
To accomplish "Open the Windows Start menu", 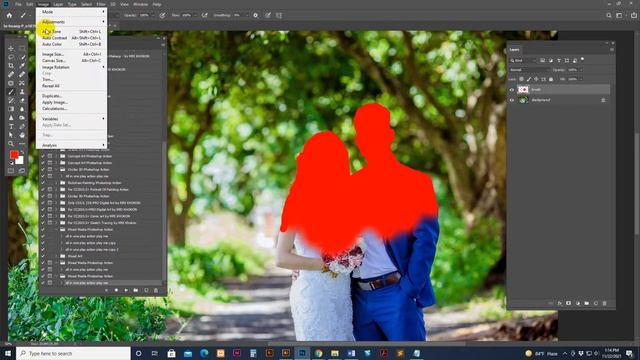I will click(8, 353).
